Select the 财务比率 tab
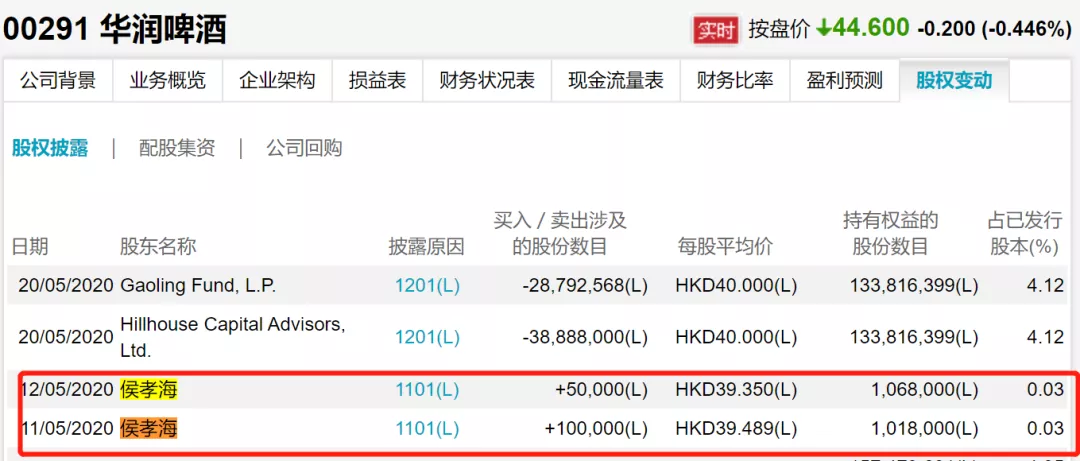 point(735,81)
